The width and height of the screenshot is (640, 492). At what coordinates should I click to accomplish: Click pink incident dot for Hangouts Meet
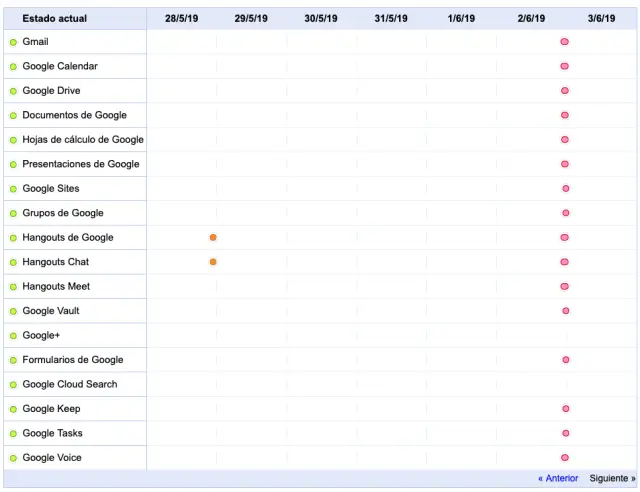564,287
